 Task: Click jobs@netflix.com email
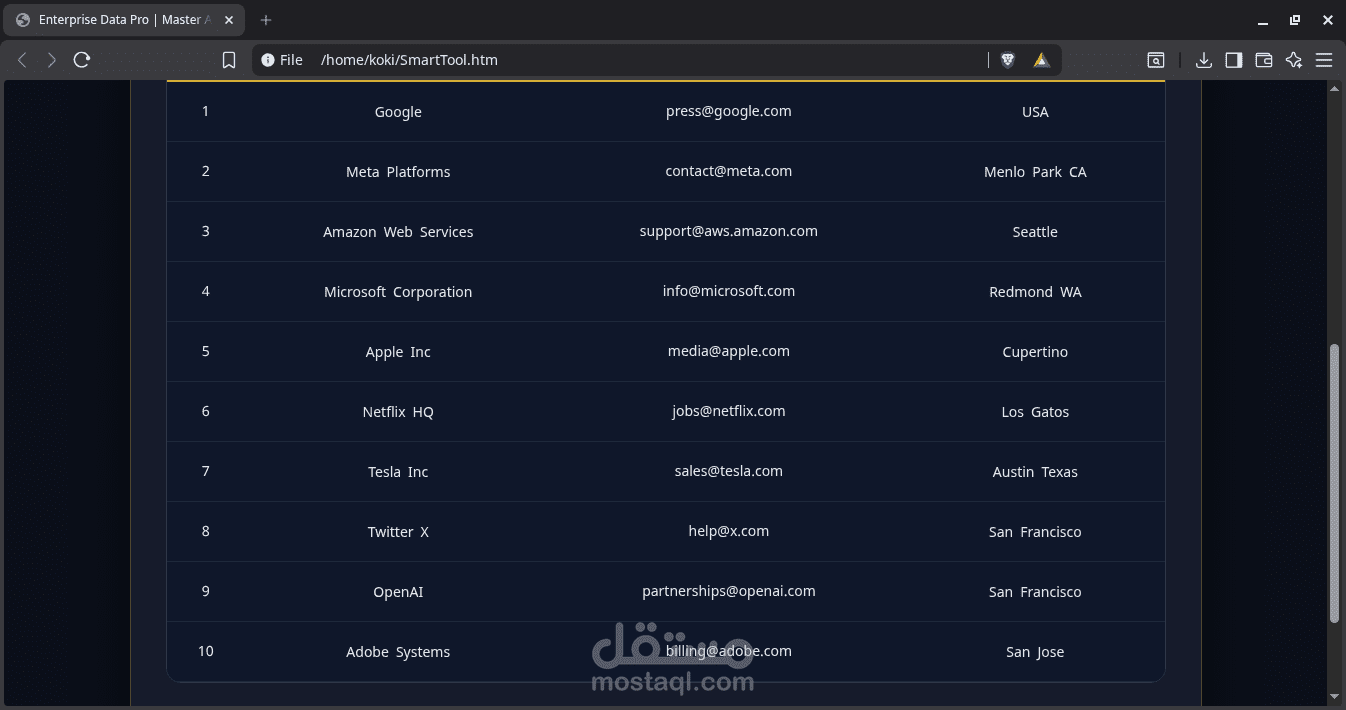[728, 411]
